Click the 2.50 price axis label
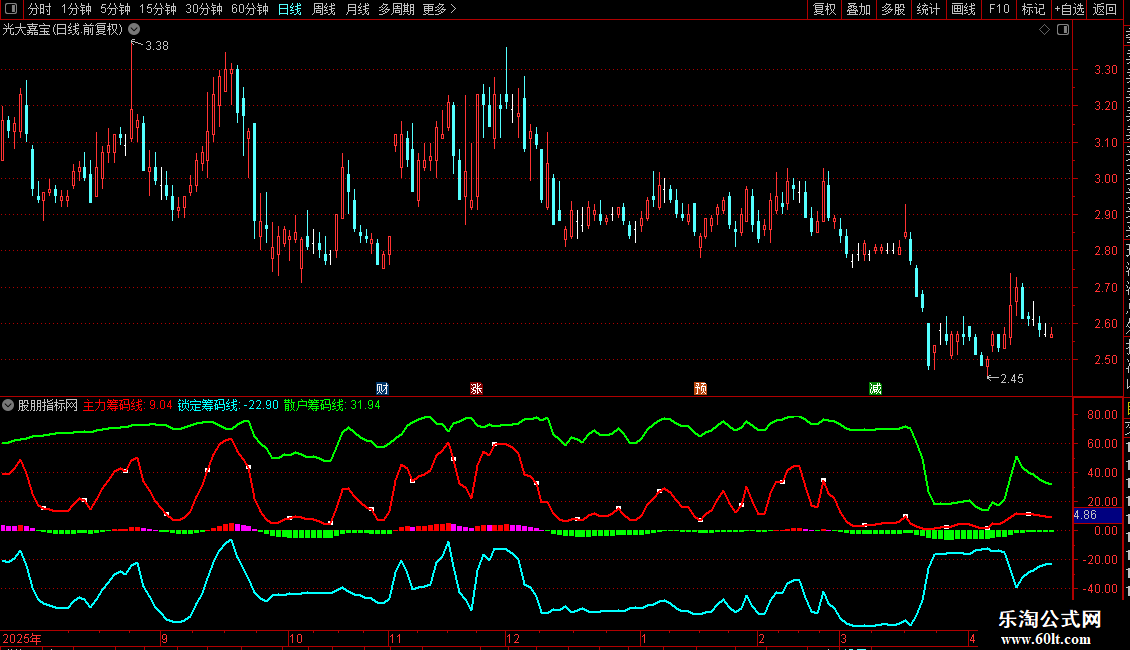Image resolution: width=1130 pixels, height=650 pixels. (1105, 360)
